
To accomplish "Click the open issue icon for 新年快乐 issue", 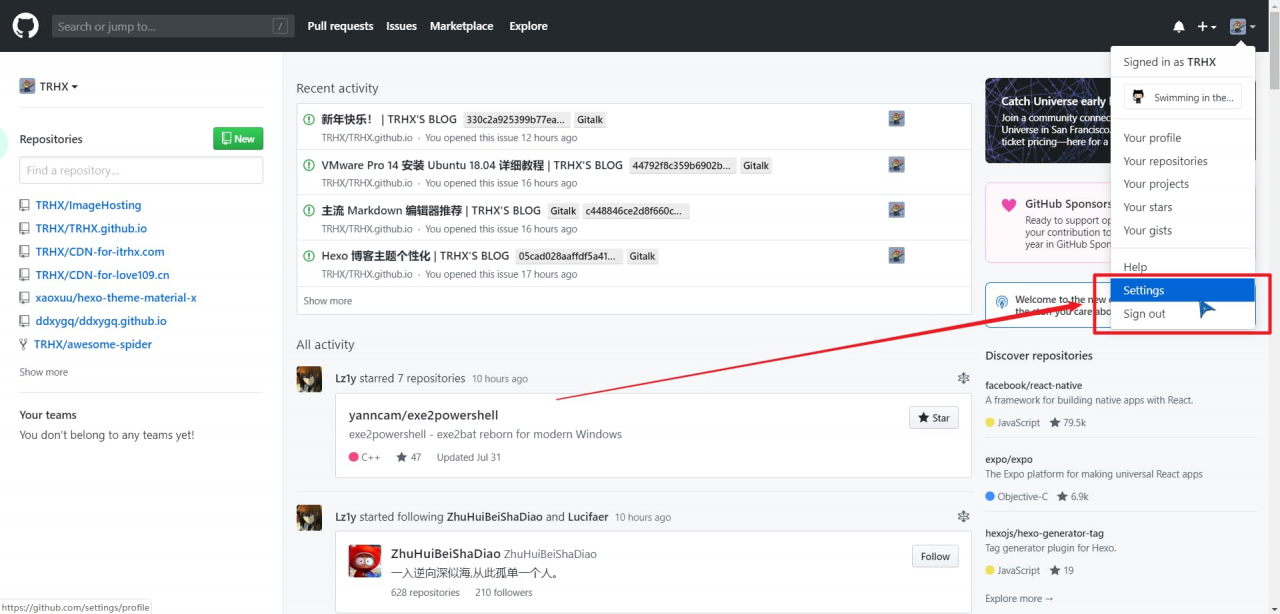I will pos(309,120).
